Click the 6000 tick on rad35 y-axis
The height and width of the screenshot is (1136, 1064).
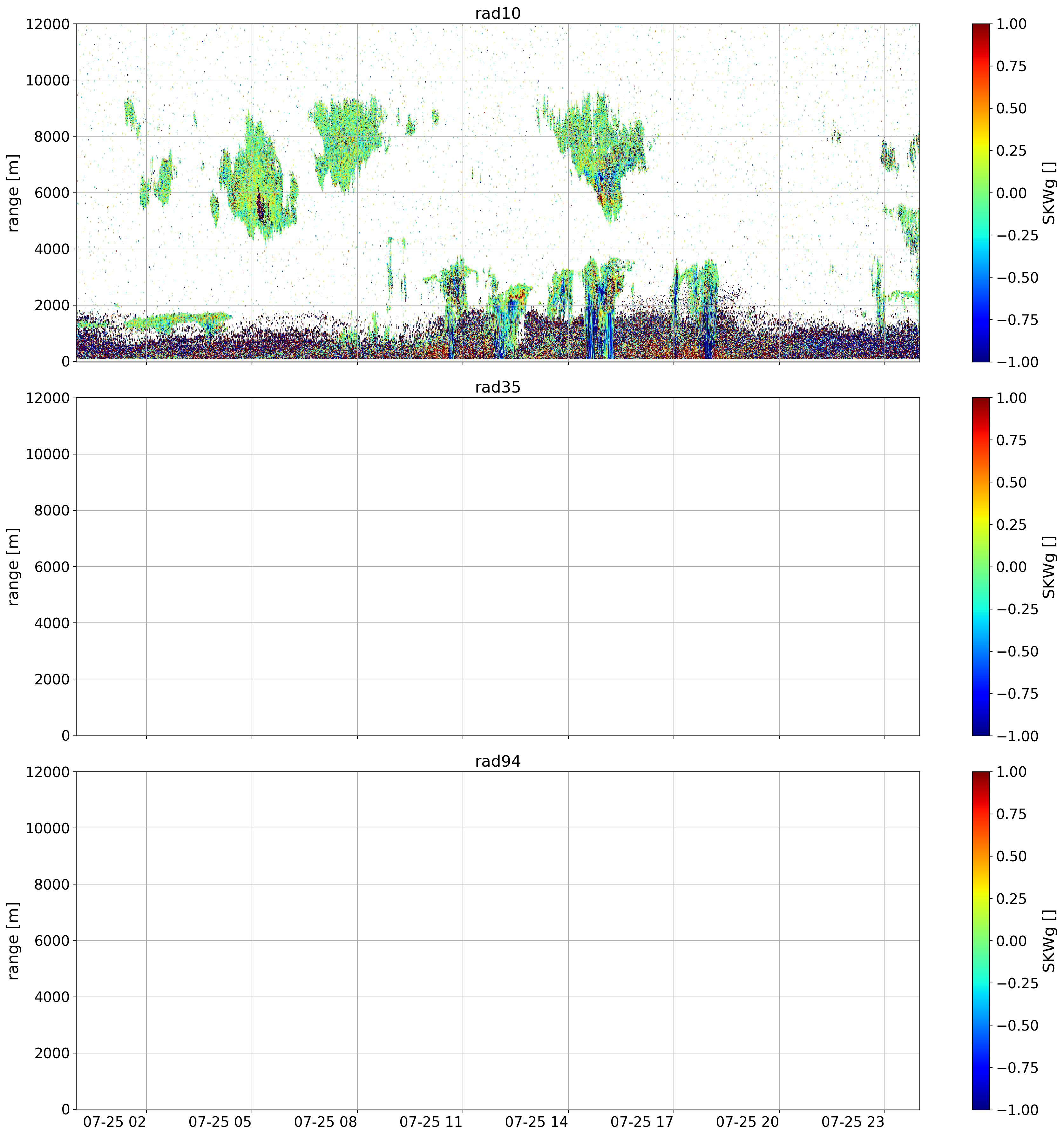[x=51, y=567]
